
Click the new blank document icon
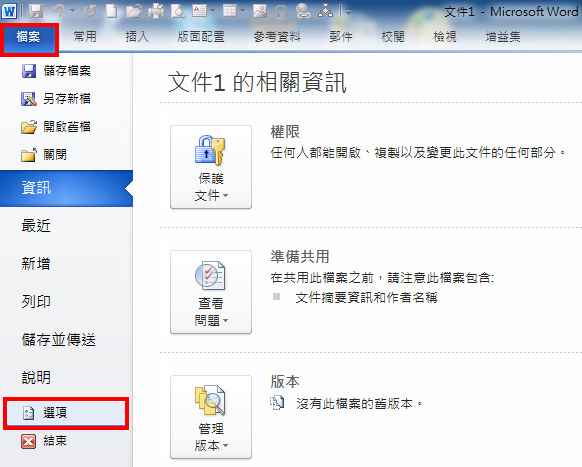(x=111, y=11)
